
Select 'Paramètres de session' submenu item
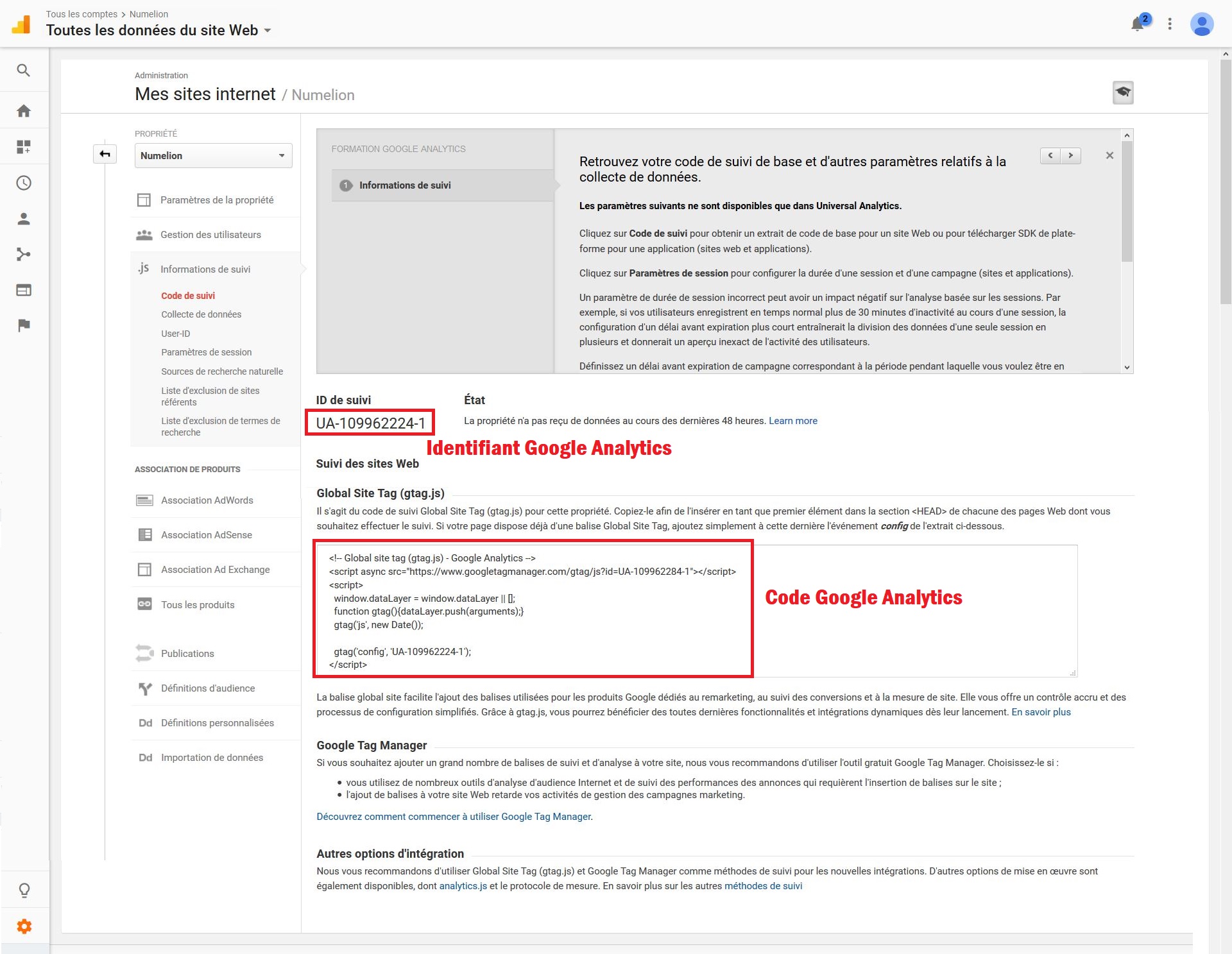click(x=207, y=352)
